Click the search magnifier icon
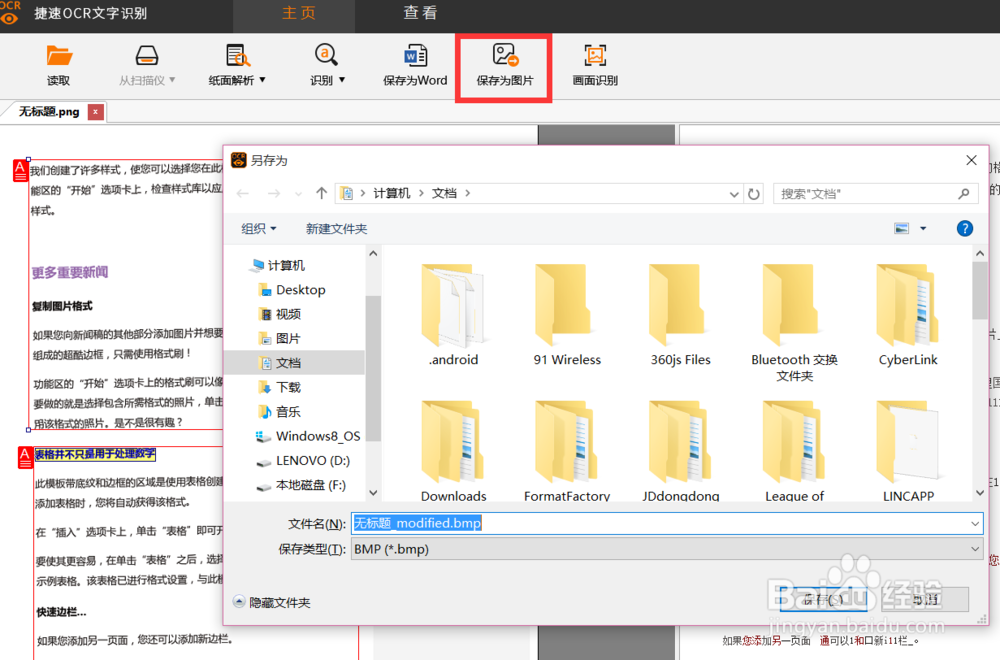Viewport: 1000px width, 660px height. [x=964, y=194]
